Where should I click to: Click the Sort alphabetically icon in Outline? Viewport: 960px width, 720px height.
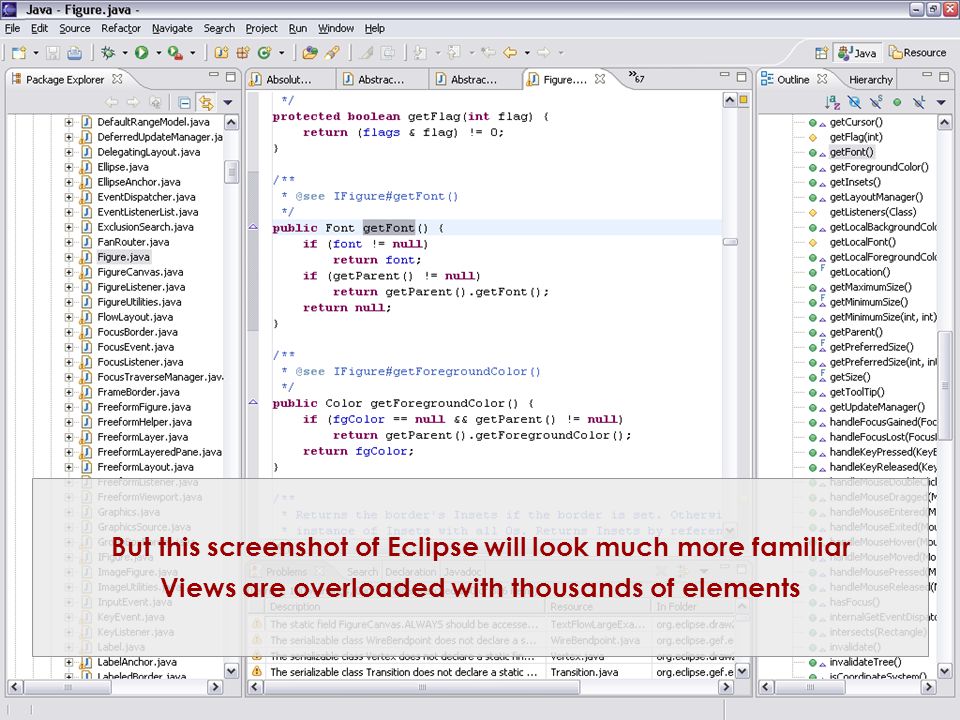click(x=832, y=102)
